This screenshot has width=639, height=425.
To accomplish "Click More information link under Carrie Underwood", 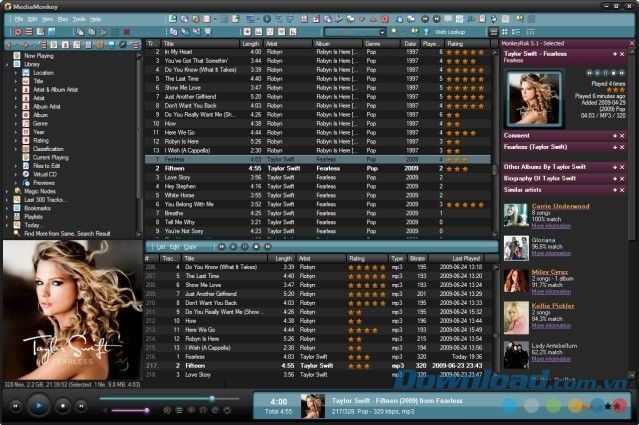I will click(551, 226).
